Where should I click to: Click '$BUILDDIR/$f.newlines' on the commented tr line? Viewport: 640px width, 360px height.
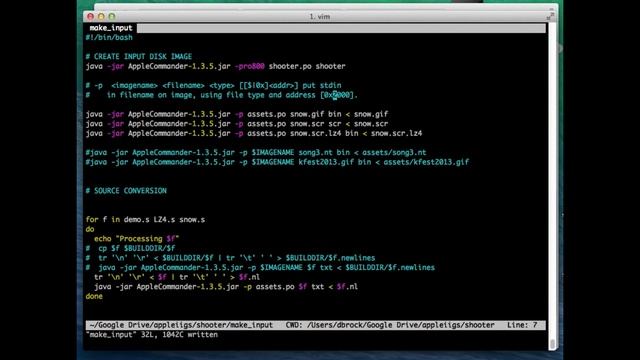330,258
